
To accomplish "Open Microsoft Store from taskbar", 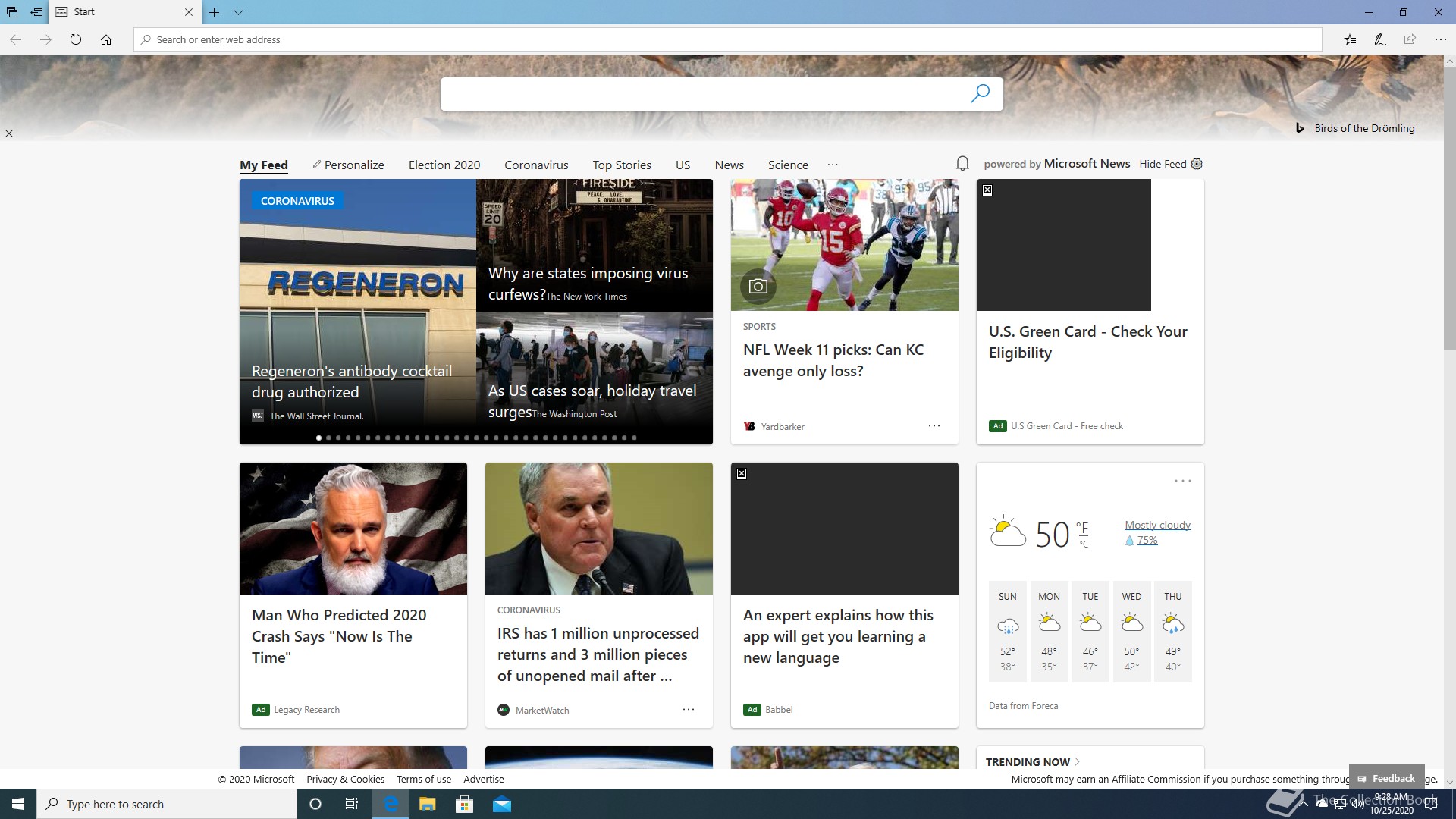I will click(464, 804).
